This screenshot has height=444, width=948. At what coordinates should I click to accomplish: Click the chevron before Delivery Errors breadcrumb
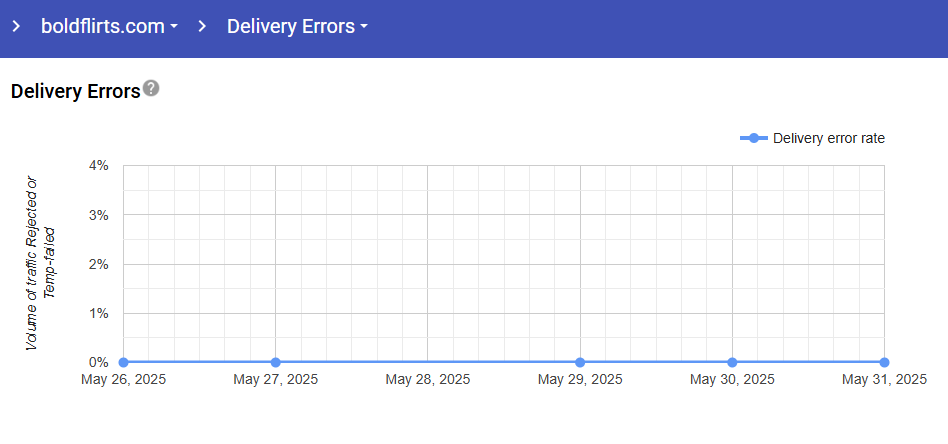(x=202, y=27)
